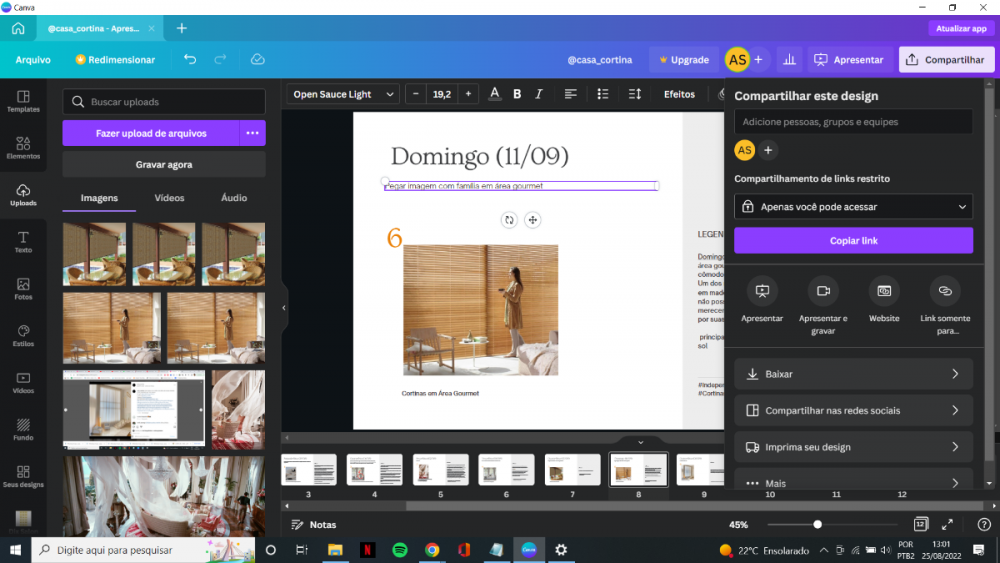
Task: Open the Open Sauce Light font dropdown
Action: [340, 94]
